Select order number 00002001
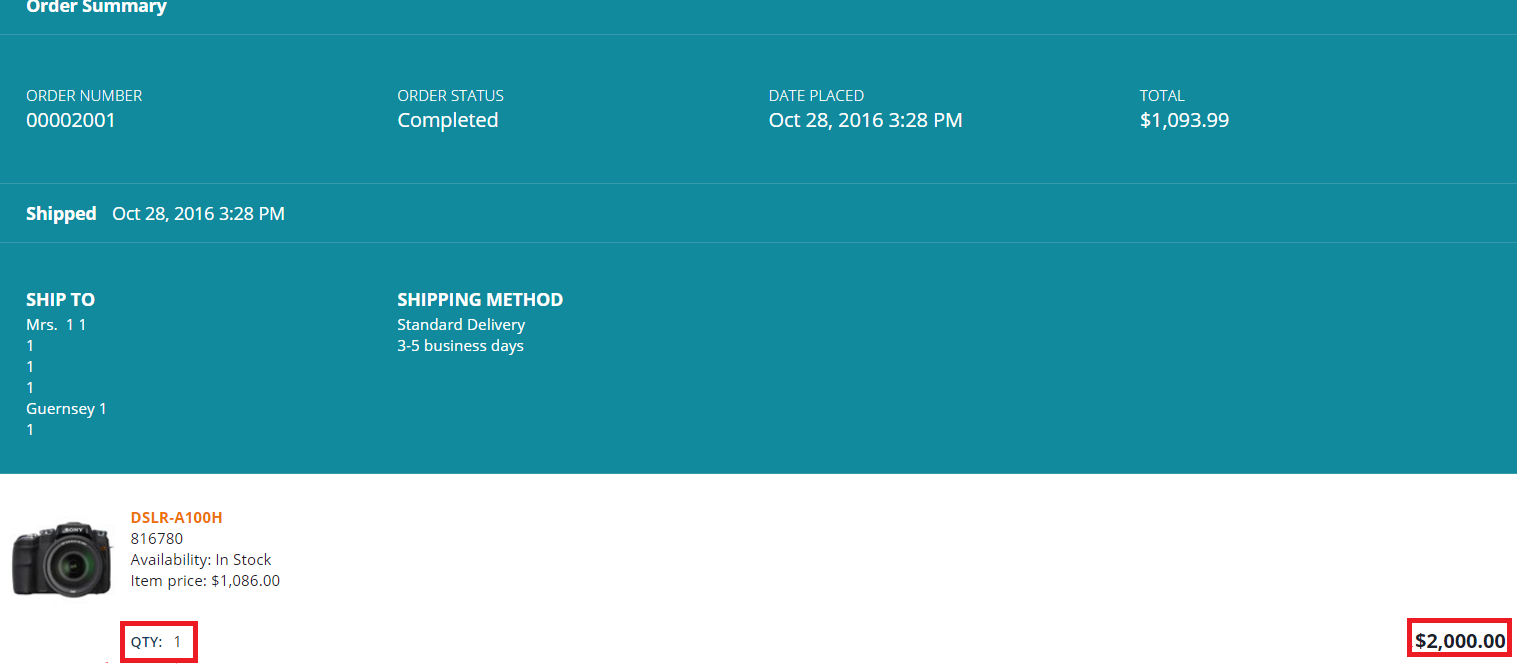Screen dimensions: 1522x669 click(x=71, y=120)
